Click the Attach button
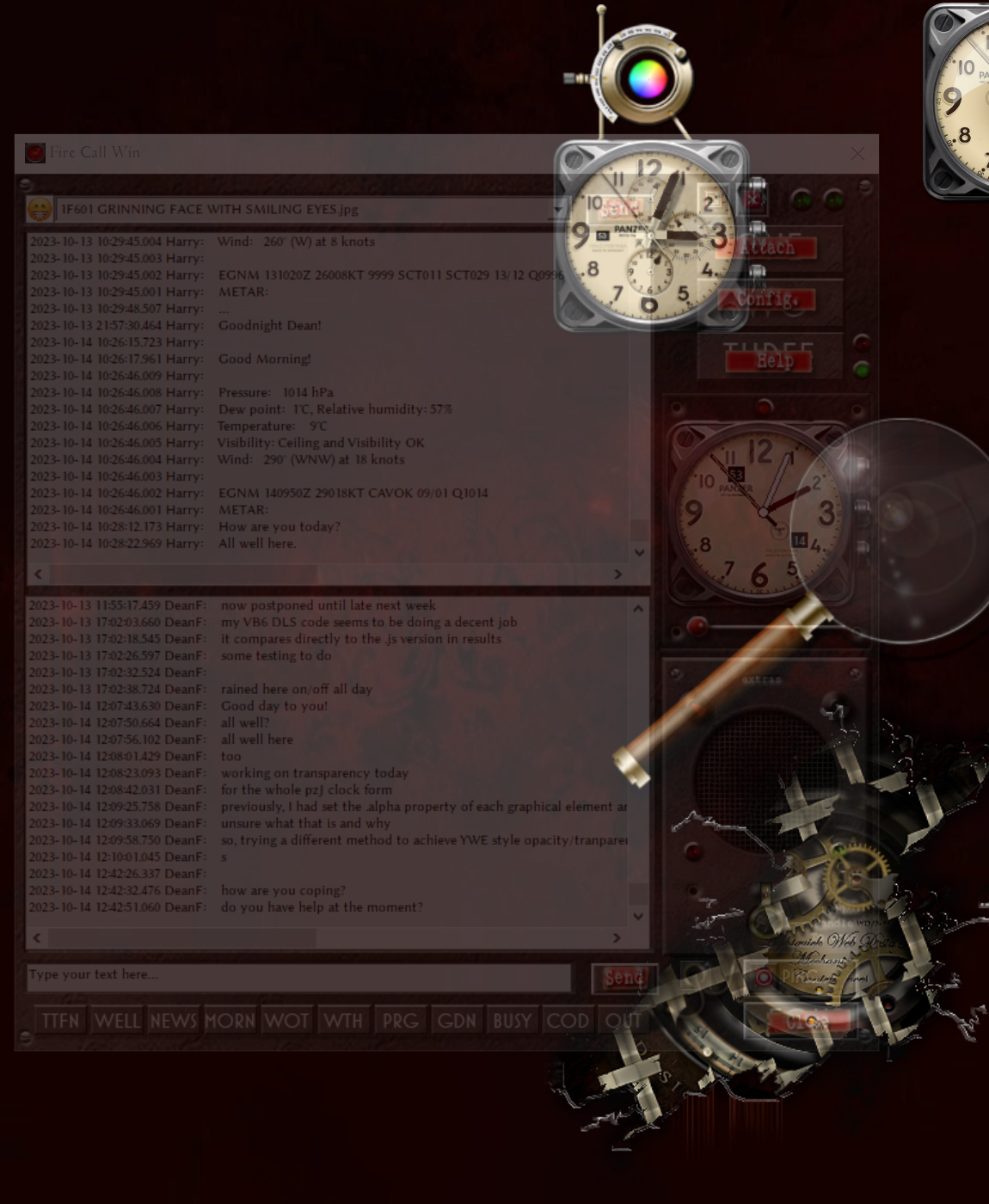This screenshot has width=989, height=1204. point(767,248)
